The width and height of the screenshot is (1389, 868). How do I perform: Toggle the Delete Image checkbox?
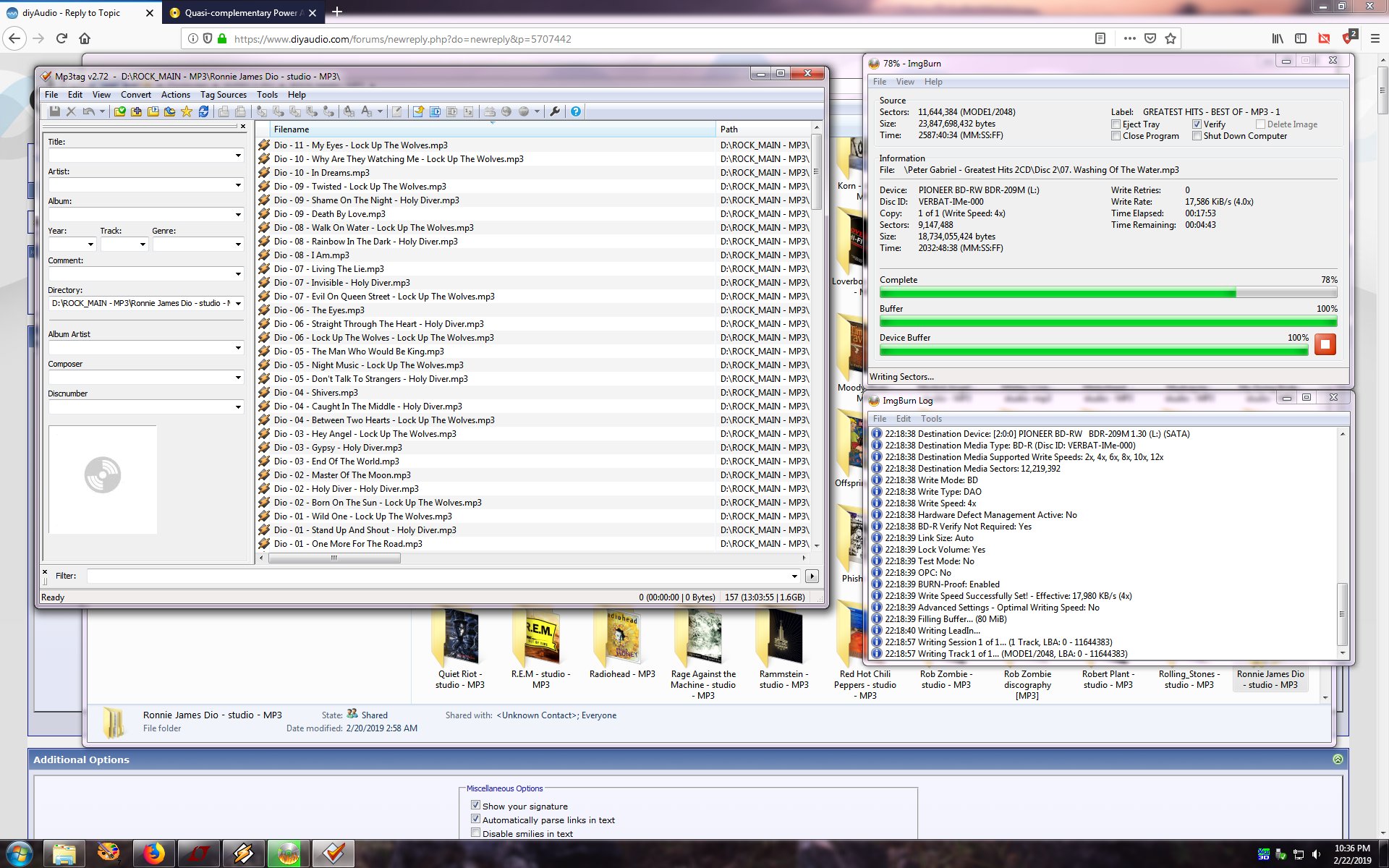(x=1260, y=124)
